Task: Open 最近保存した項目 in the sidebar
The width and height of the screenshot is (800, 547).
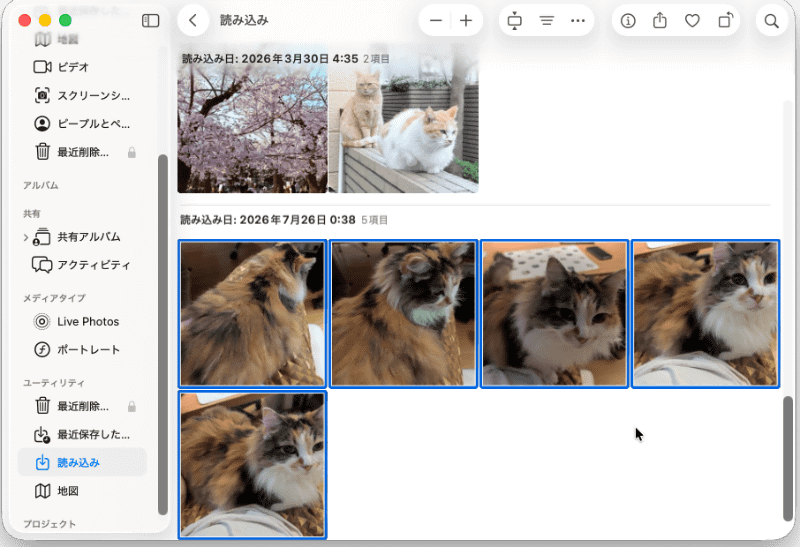Action: click(83, 434)
